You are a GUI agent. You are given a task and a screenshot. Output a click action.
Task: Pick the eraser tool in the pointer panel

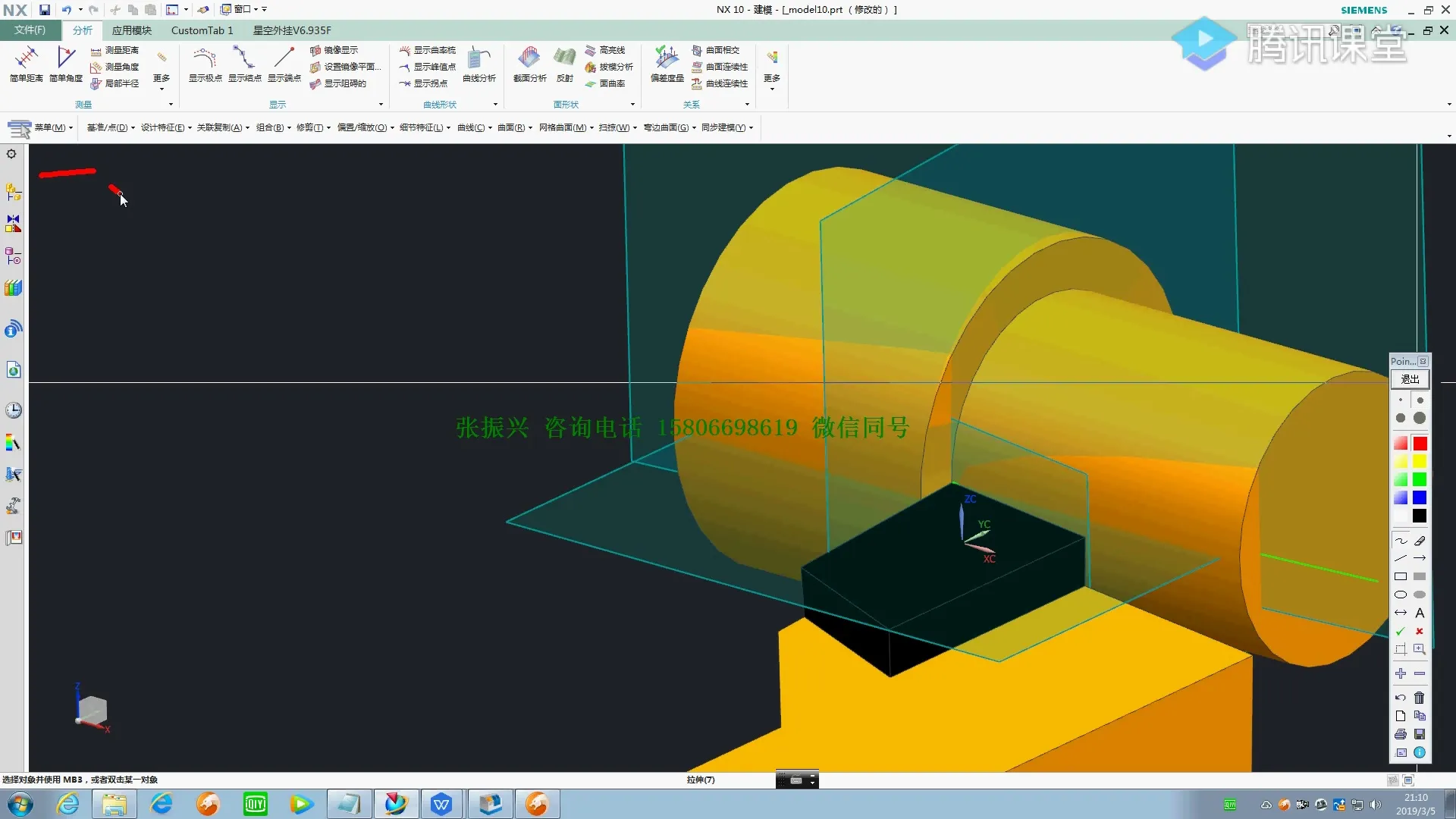1420,541
